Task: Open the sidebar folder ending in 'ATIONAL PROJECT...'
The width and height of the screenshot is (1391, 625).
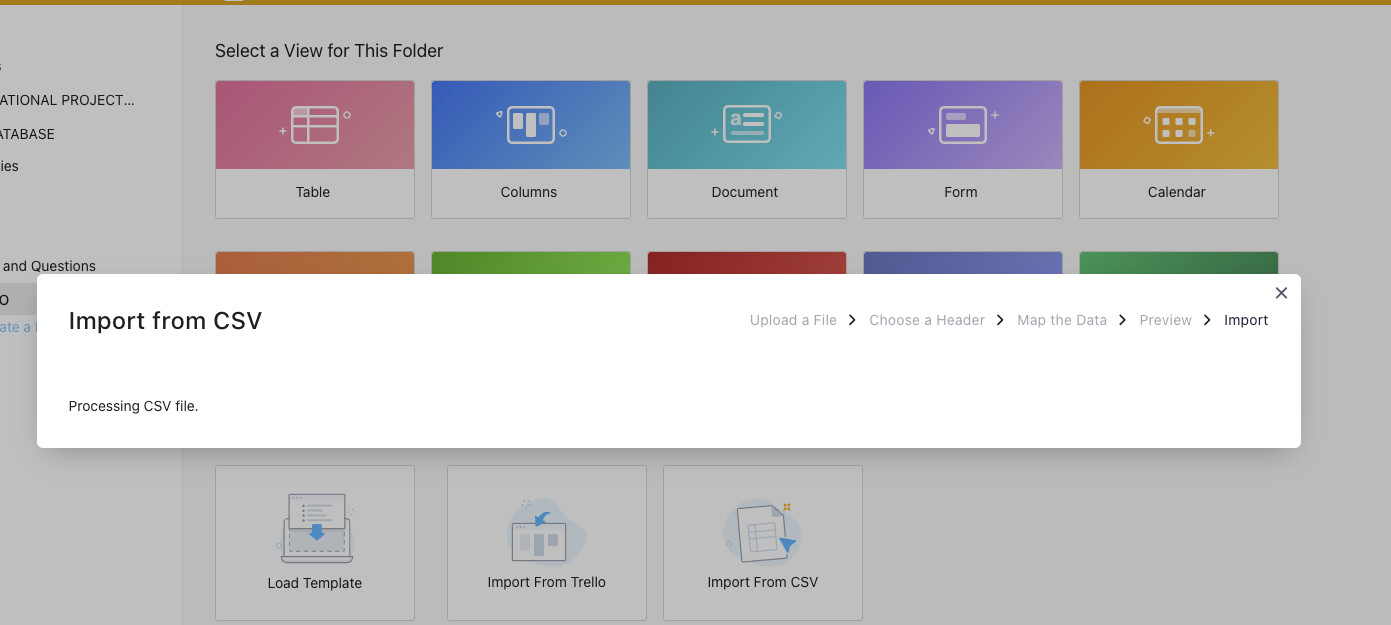Action: 67,100
